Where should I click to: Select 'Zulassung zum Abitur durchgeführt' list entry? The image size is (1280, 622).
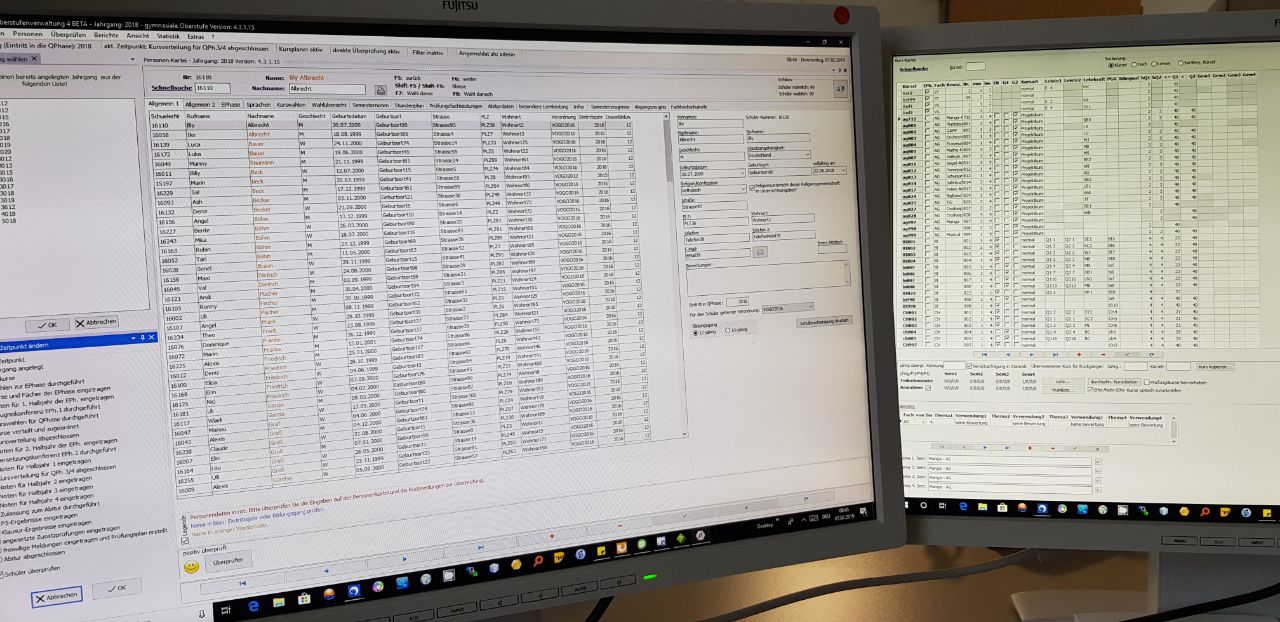coord(52,509)
